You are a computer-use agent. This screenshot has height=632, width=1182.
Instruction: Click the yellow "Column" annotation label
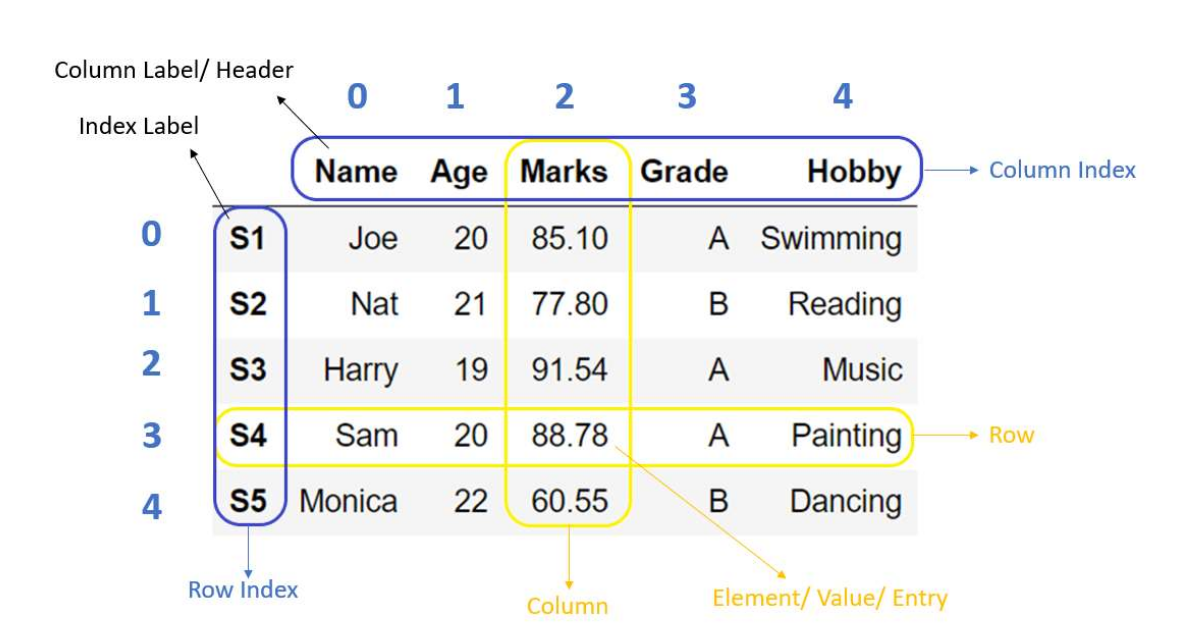tap(567, 605)
